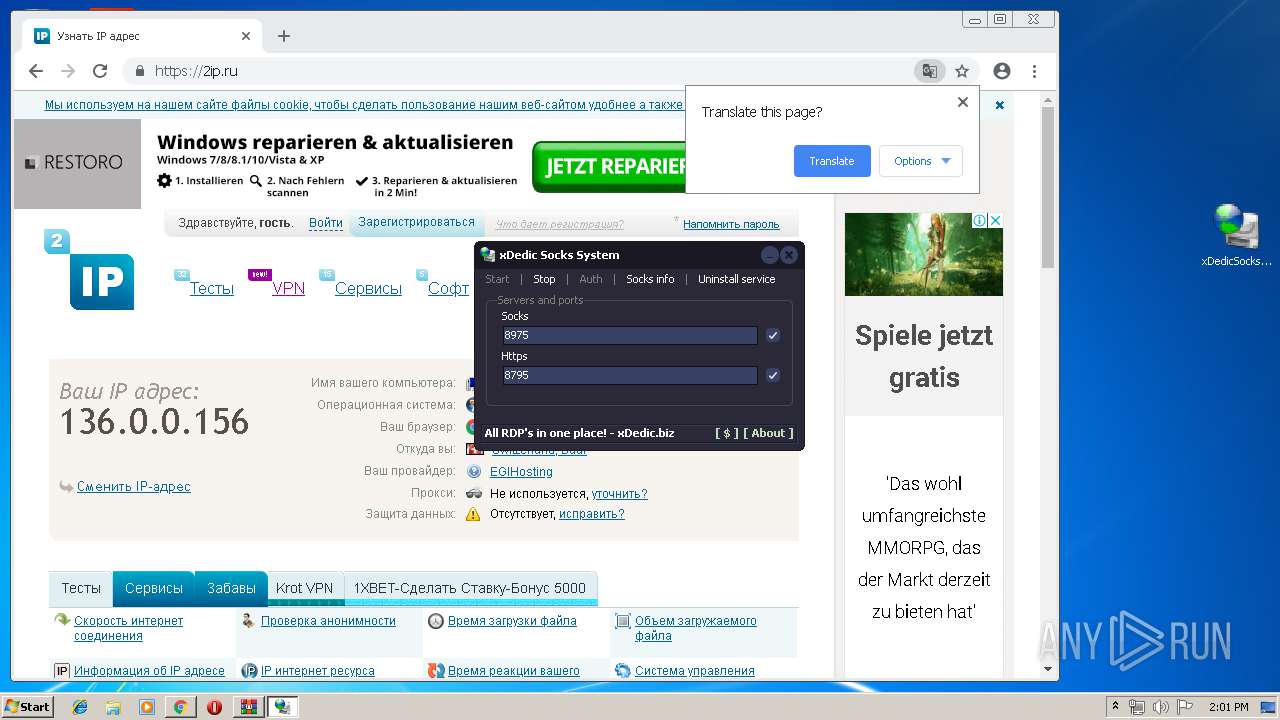Viewport: 1280px width, 720px height.
Task: Open Windows Media Player from taskbar
Action: (x=147, y=707)
